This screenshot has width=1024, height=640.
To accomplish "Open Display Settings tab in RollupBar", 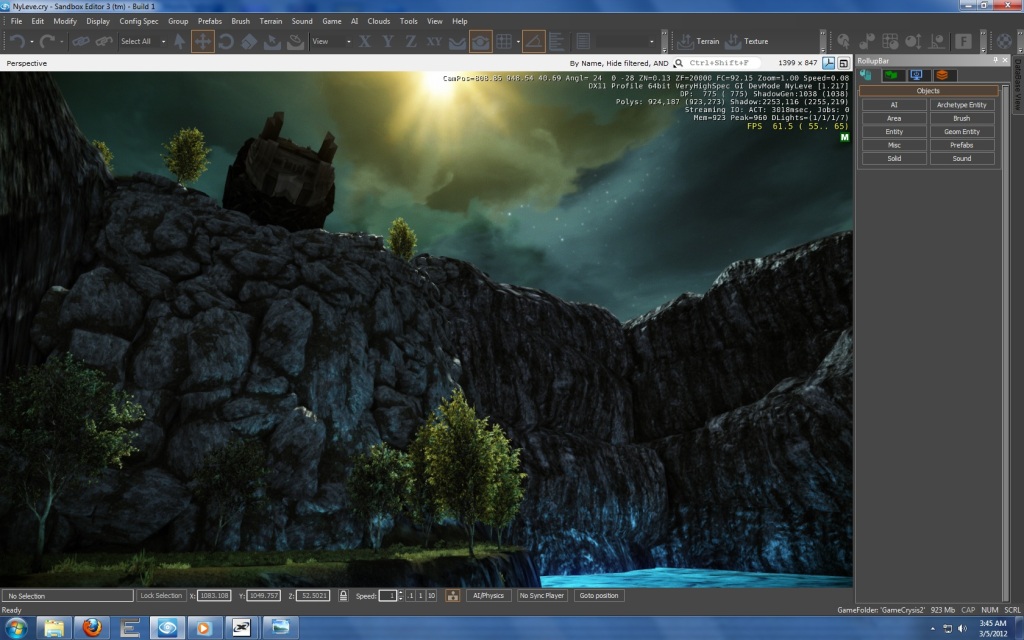I will click(915, 75).
